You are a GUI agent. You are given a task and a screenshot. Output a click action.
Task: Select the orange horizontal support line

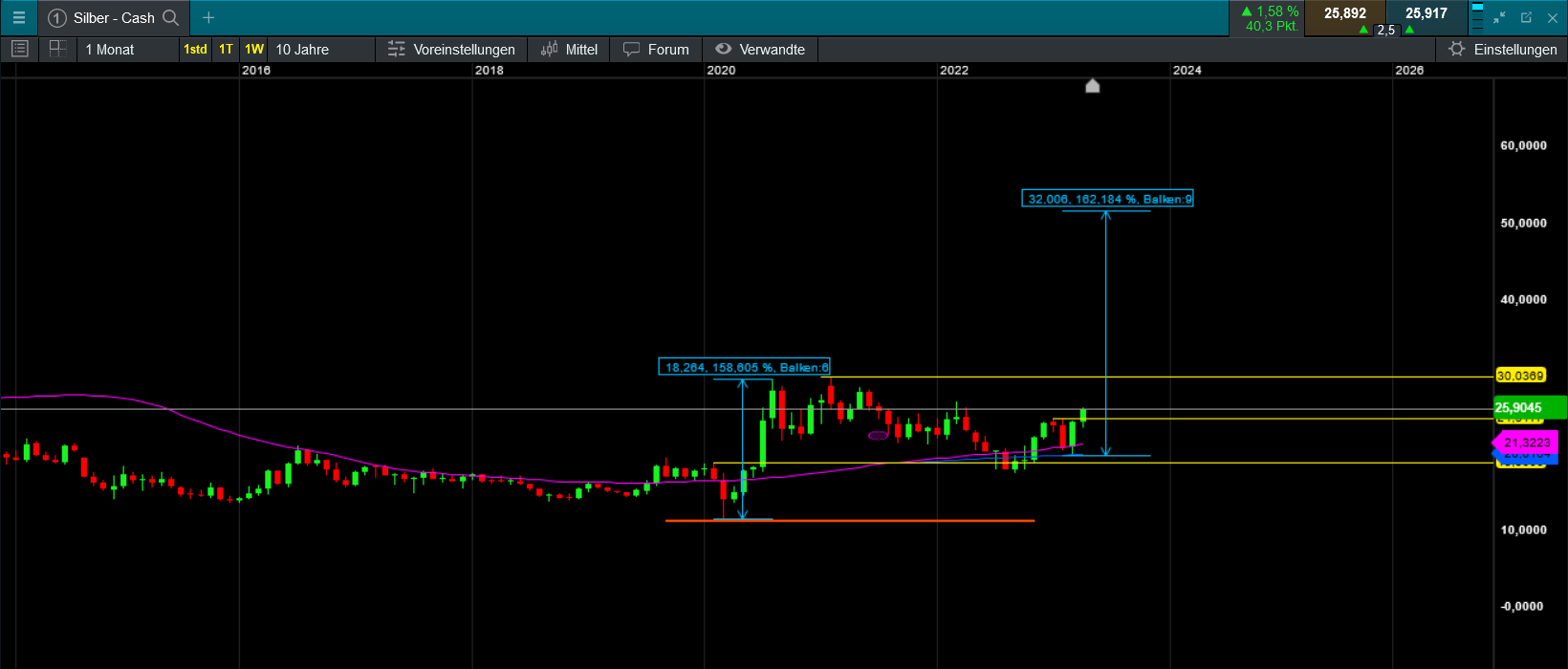tap(850, 521)
